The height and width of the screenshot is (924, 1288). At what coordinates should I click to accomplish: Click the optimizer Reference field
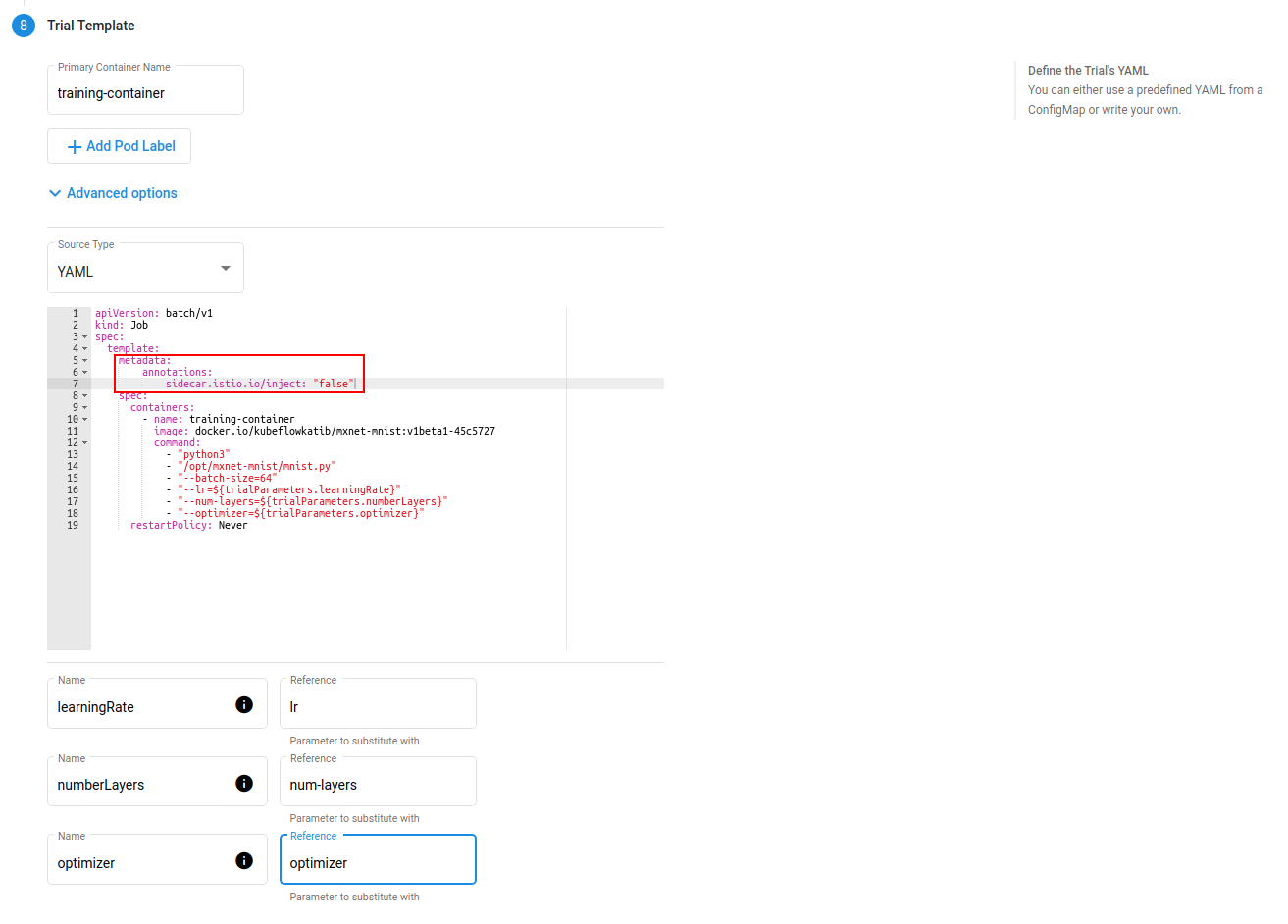(x=378, y=859)
